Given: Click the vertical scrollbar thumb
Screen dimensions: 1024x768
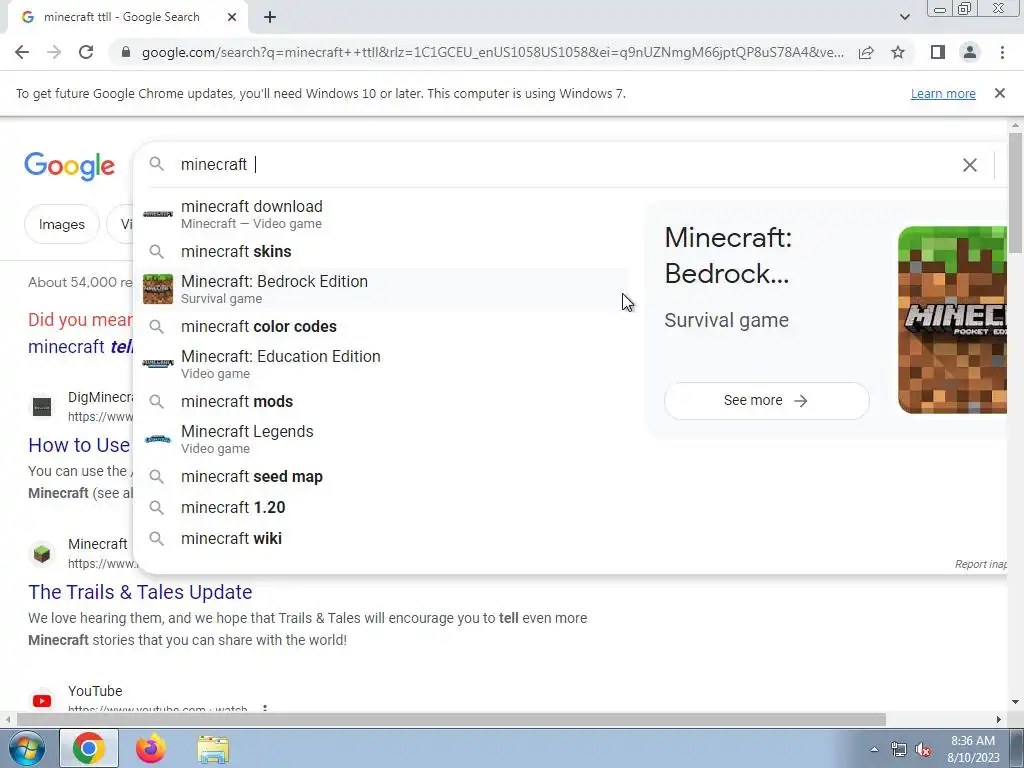Looking at the screenshot, I should coord(1015,193).
